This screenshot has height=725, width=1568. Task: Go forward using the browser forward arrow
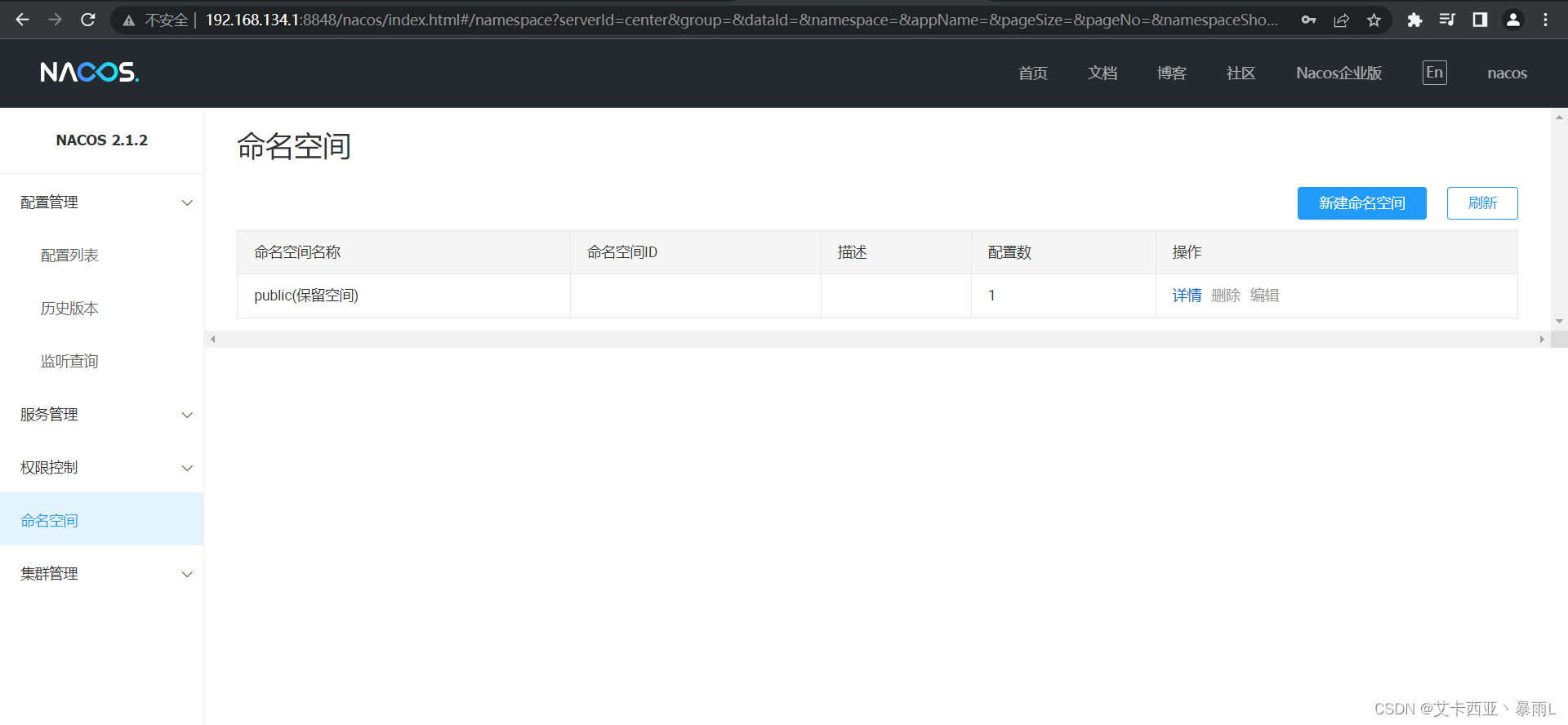[55, 20]
